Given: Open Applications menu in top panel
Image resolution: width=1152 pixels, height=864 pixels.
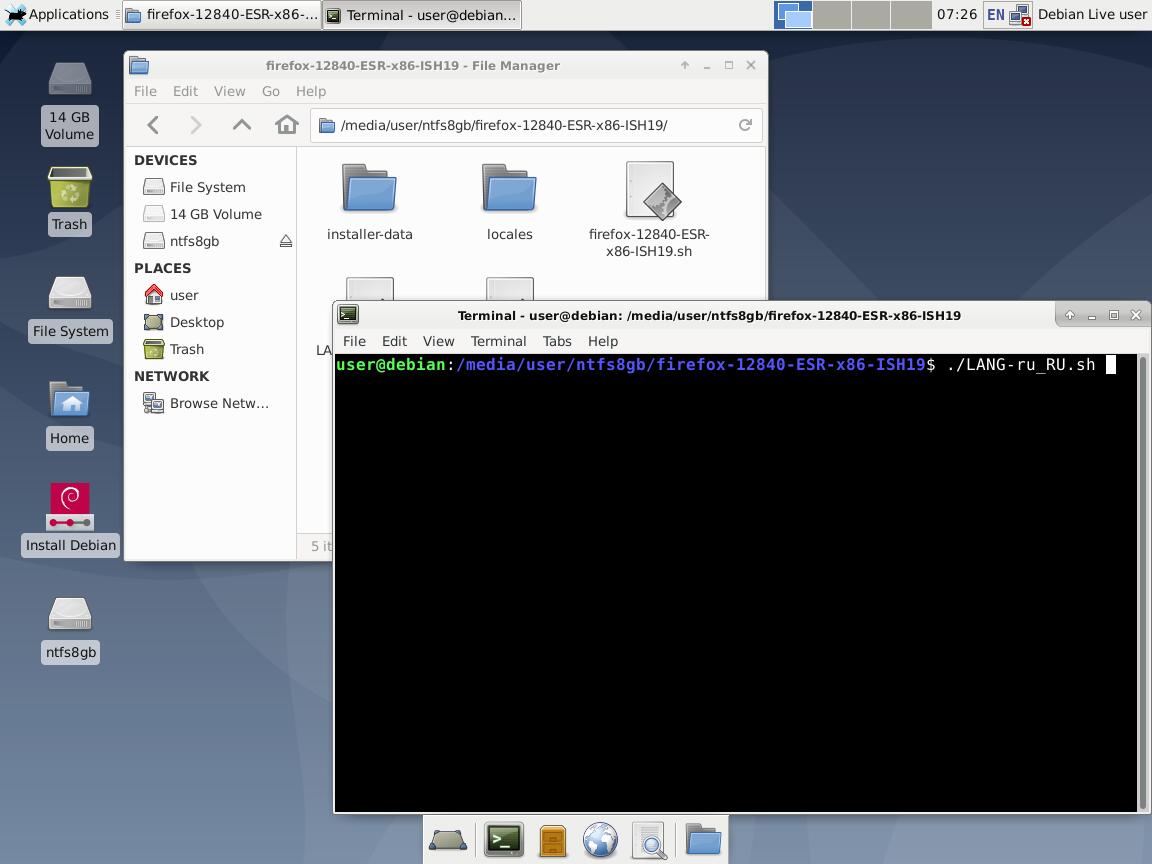Looking at the screenshot, I should click(x=57, y=14).
